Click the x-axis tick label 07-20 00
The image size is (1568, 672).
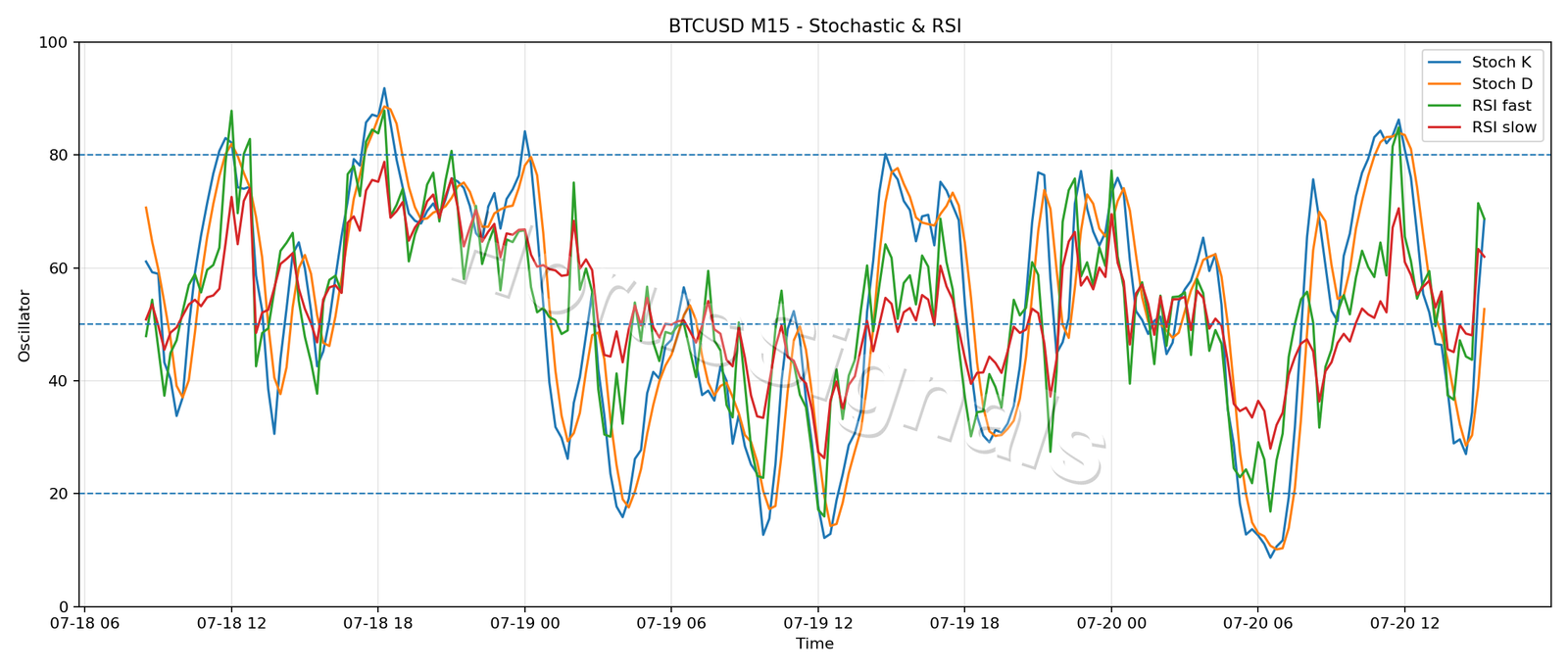pyautogui.click(x=1110, y=623)
